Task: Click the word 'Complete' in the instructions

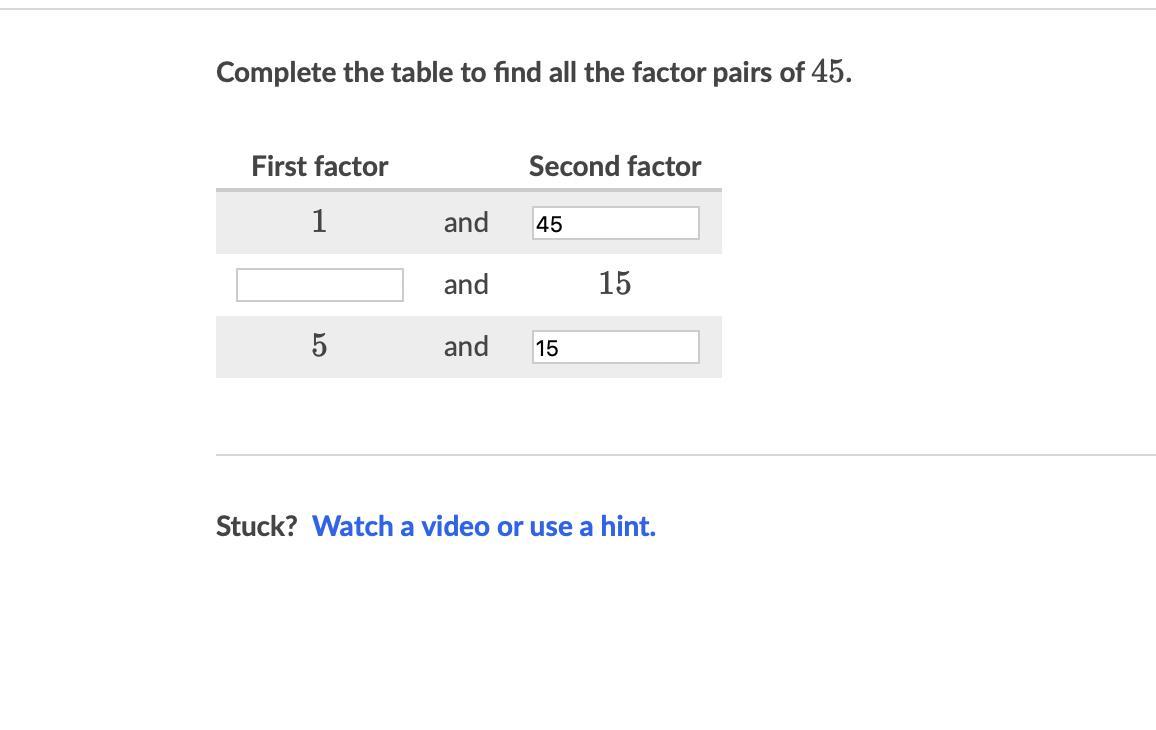Action: [x=276, y=73]
